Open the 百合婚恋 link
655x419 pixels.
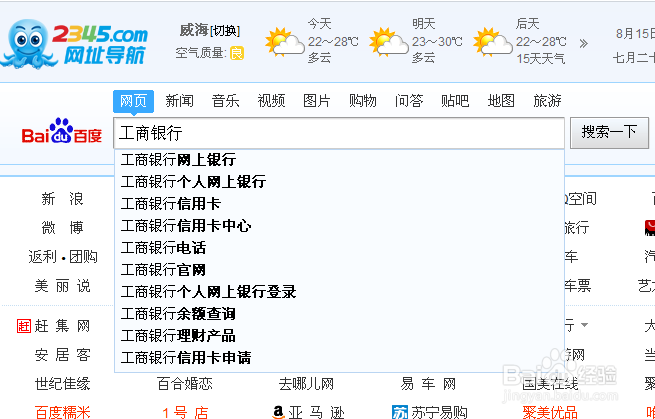pyautogui.click(x=185, y=384)
